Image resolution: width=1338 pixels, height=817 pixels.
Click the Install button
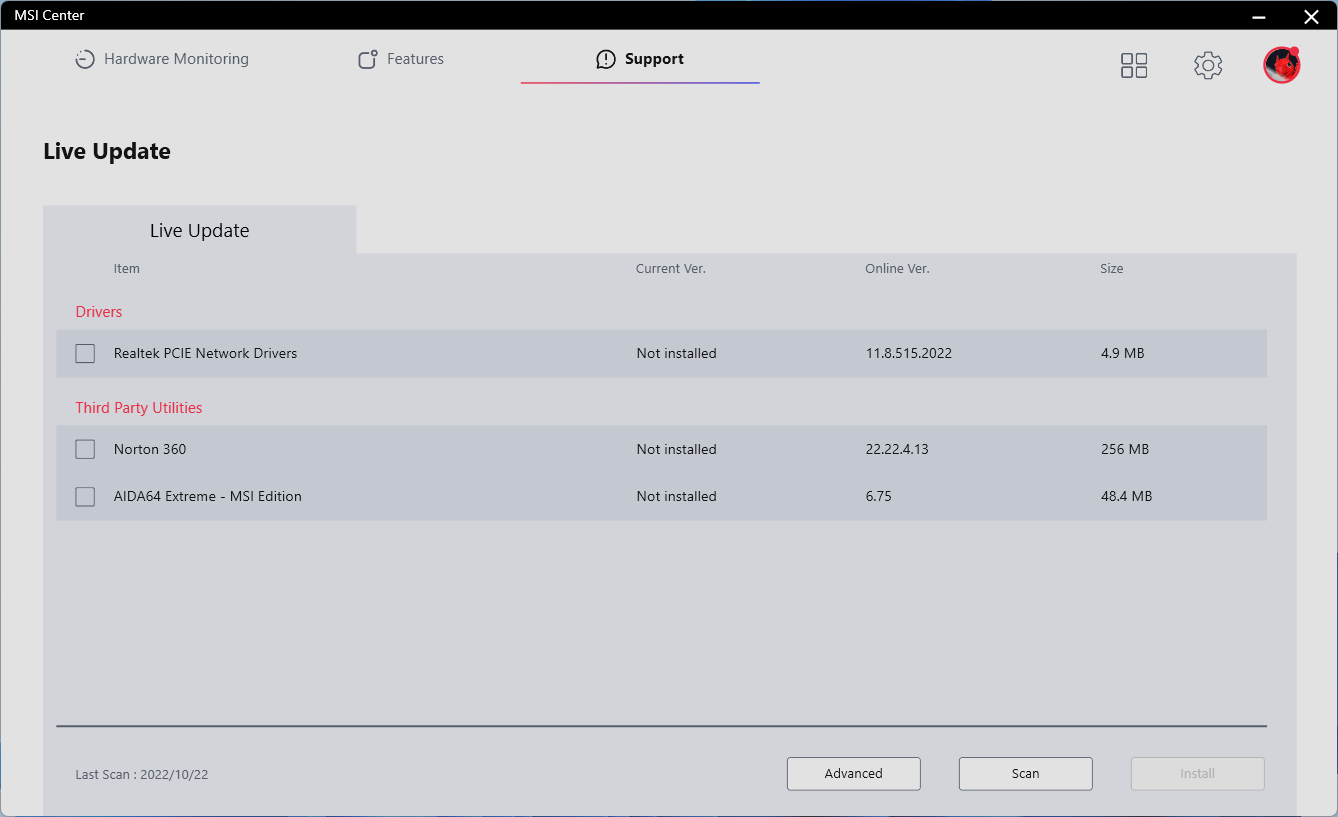[x=1198, y=773]
